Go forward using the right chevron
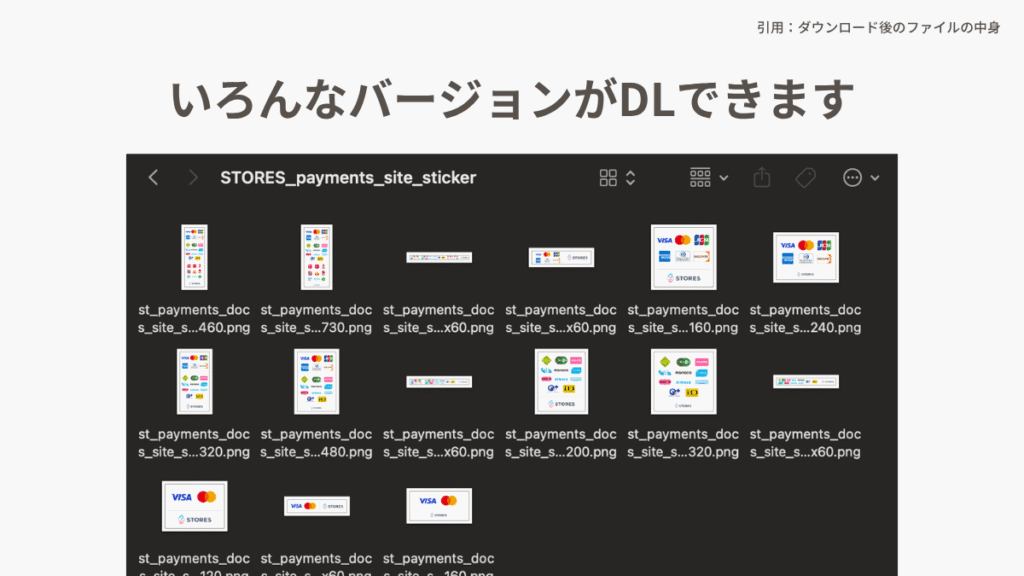 (193, 178)
